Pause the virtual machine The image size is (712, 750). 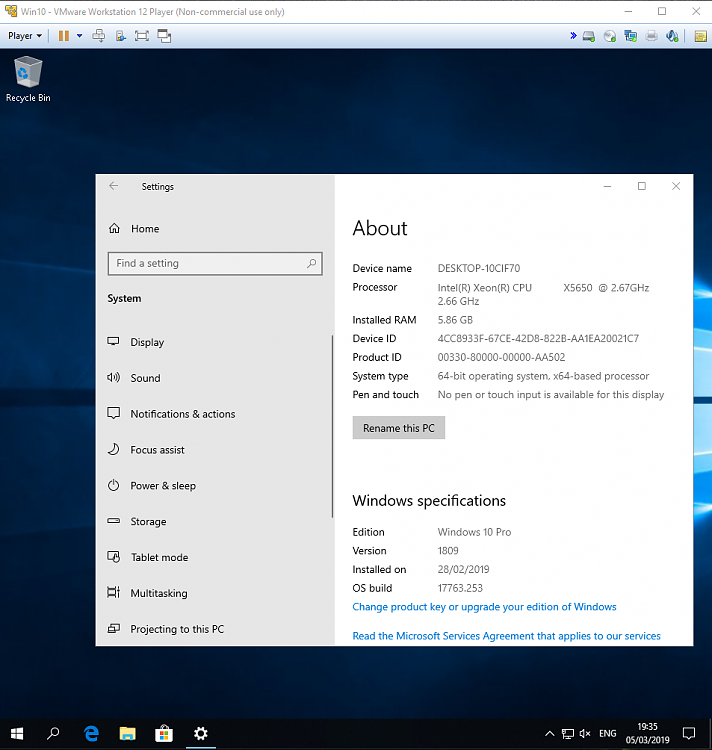pos(64,36)
